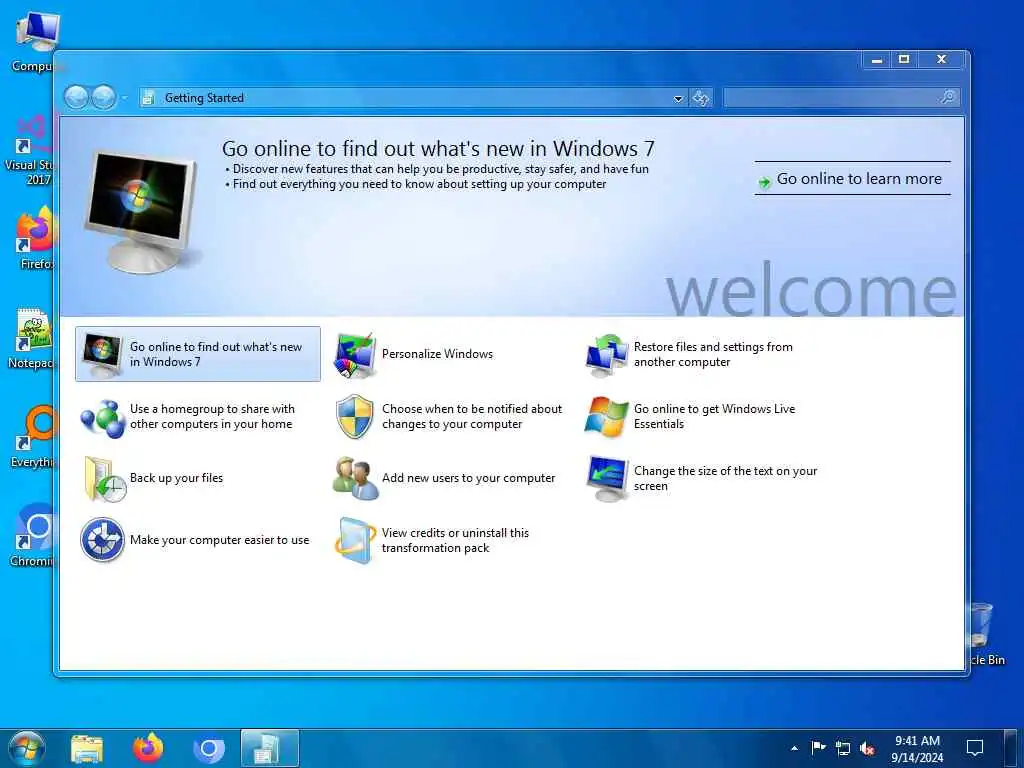Click the network tray icon
Viewport: 1024px width, 768px height.
pos(842,748)
